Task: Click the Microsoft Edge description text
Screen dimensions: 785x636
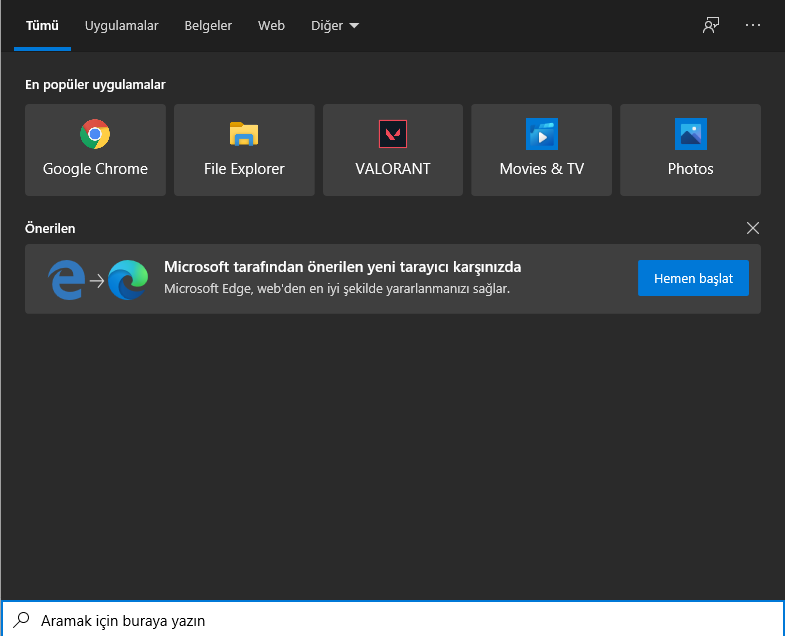Action: 337,289
